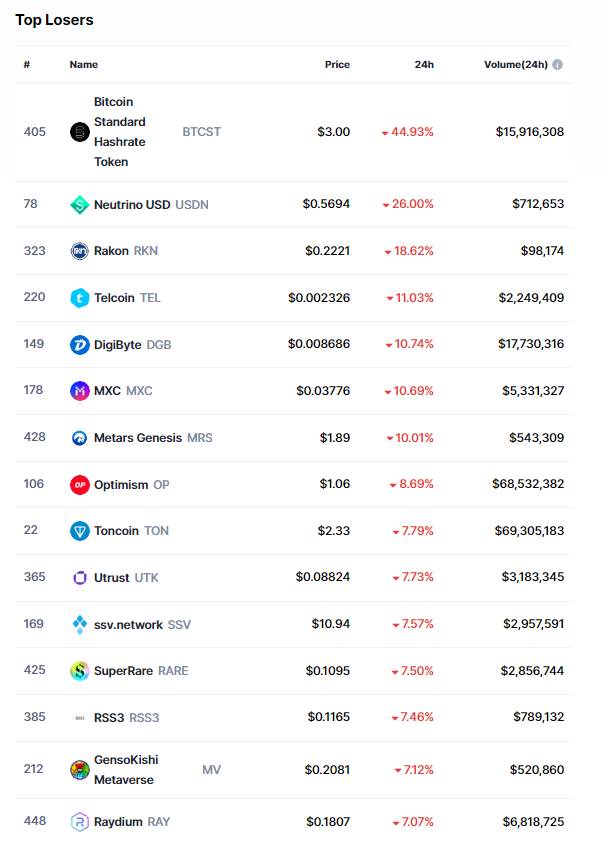Open the Utrust coin link
Screen dimensions: 608x842
click(112, 578)
